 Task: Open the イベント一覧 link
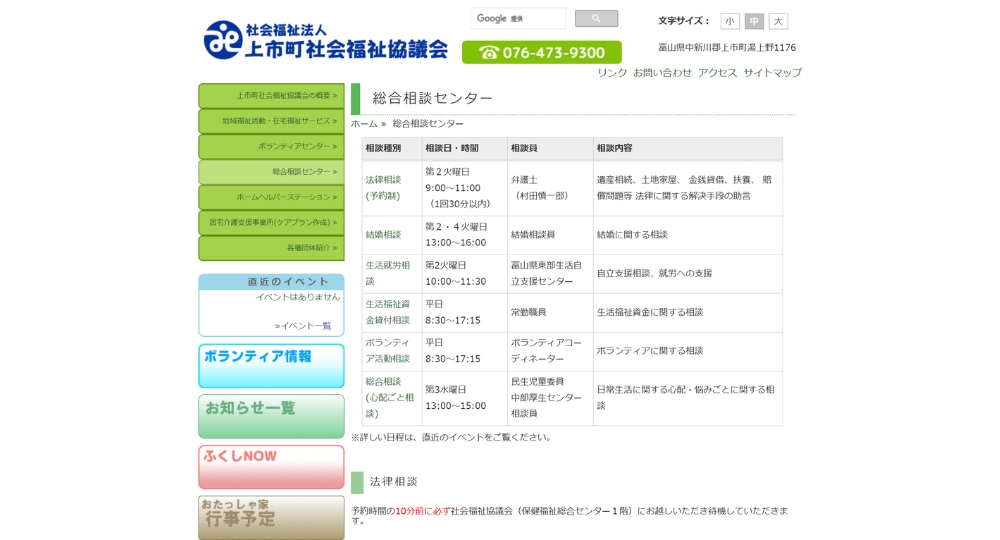303,326
